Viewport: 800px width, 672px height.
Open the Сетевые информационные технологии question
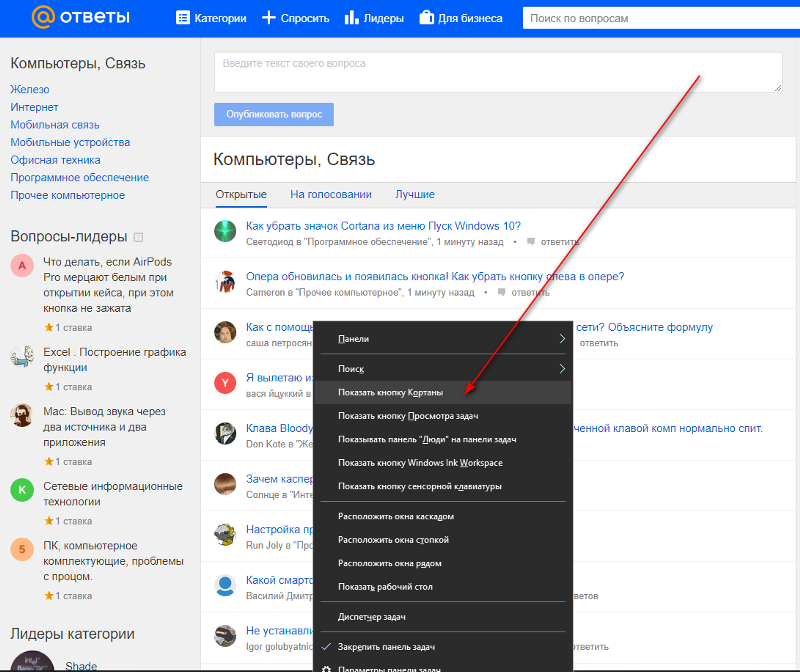tap(113, 494)
